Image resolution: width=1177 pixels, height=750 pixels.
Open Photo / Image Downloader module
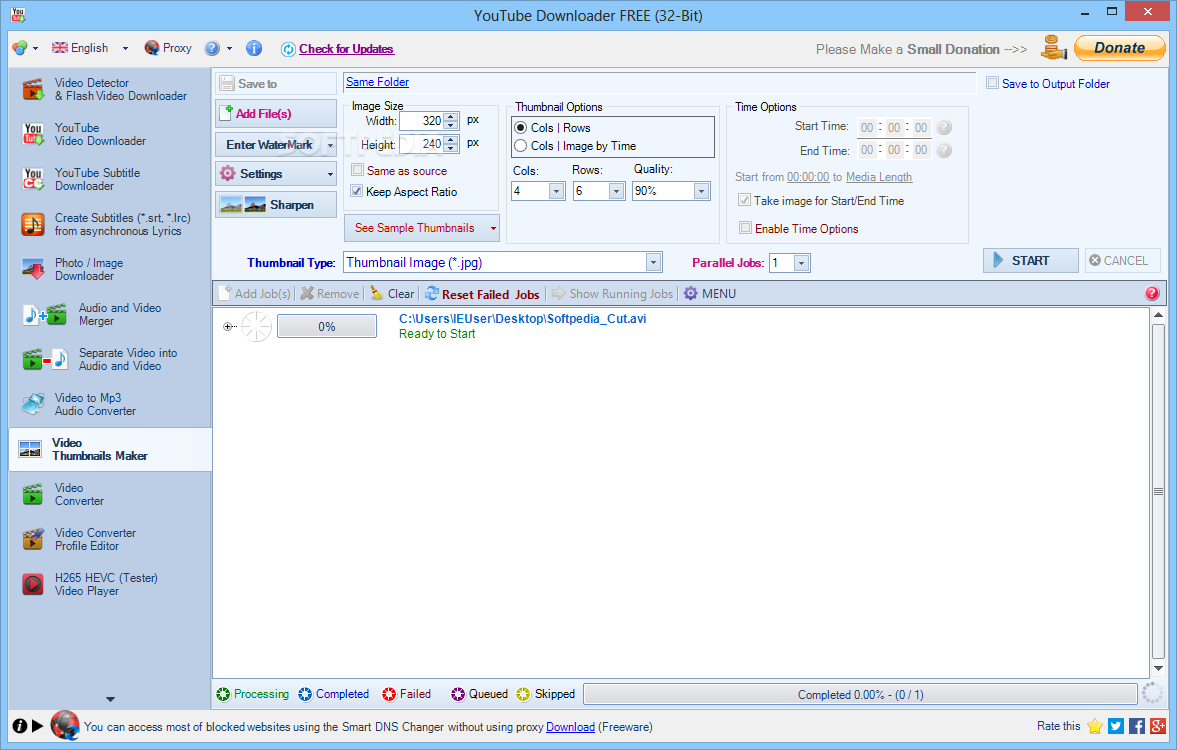tap(73, 270)
